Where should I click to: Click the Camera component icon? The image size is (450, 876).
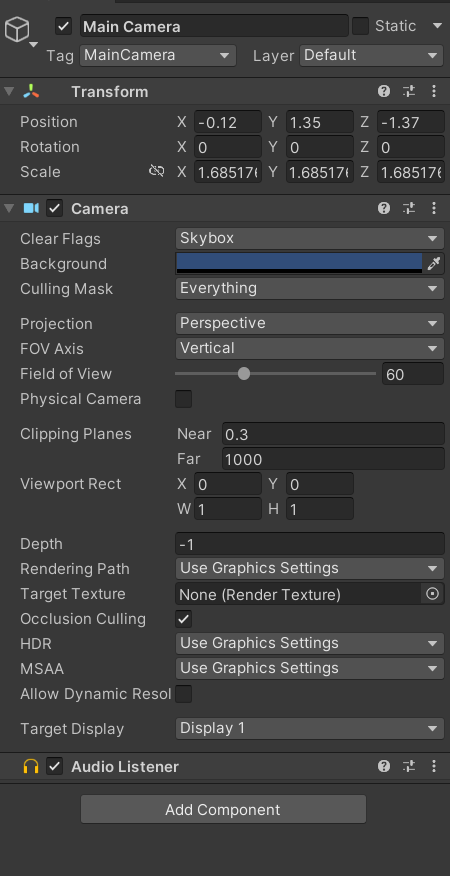[31, 208]
